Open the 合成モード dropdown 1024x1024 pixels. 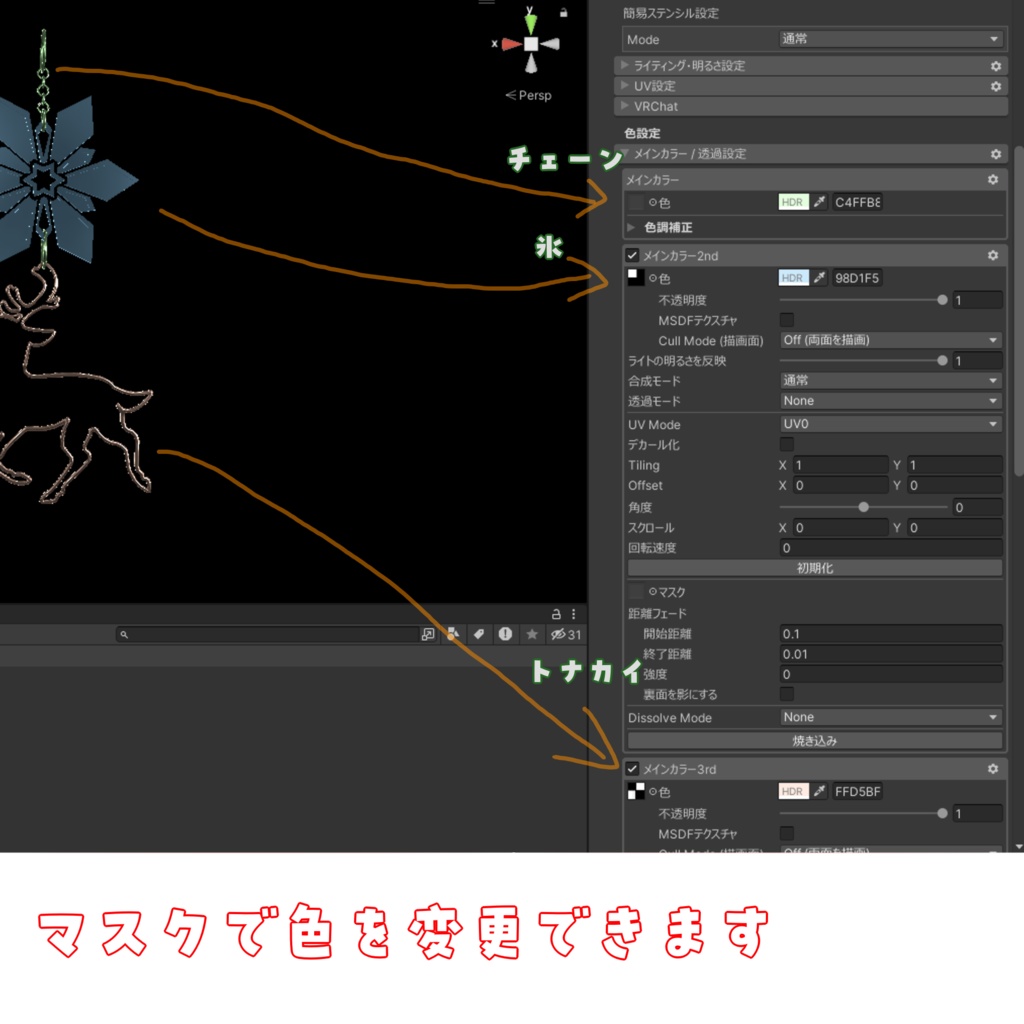[891, 380]
